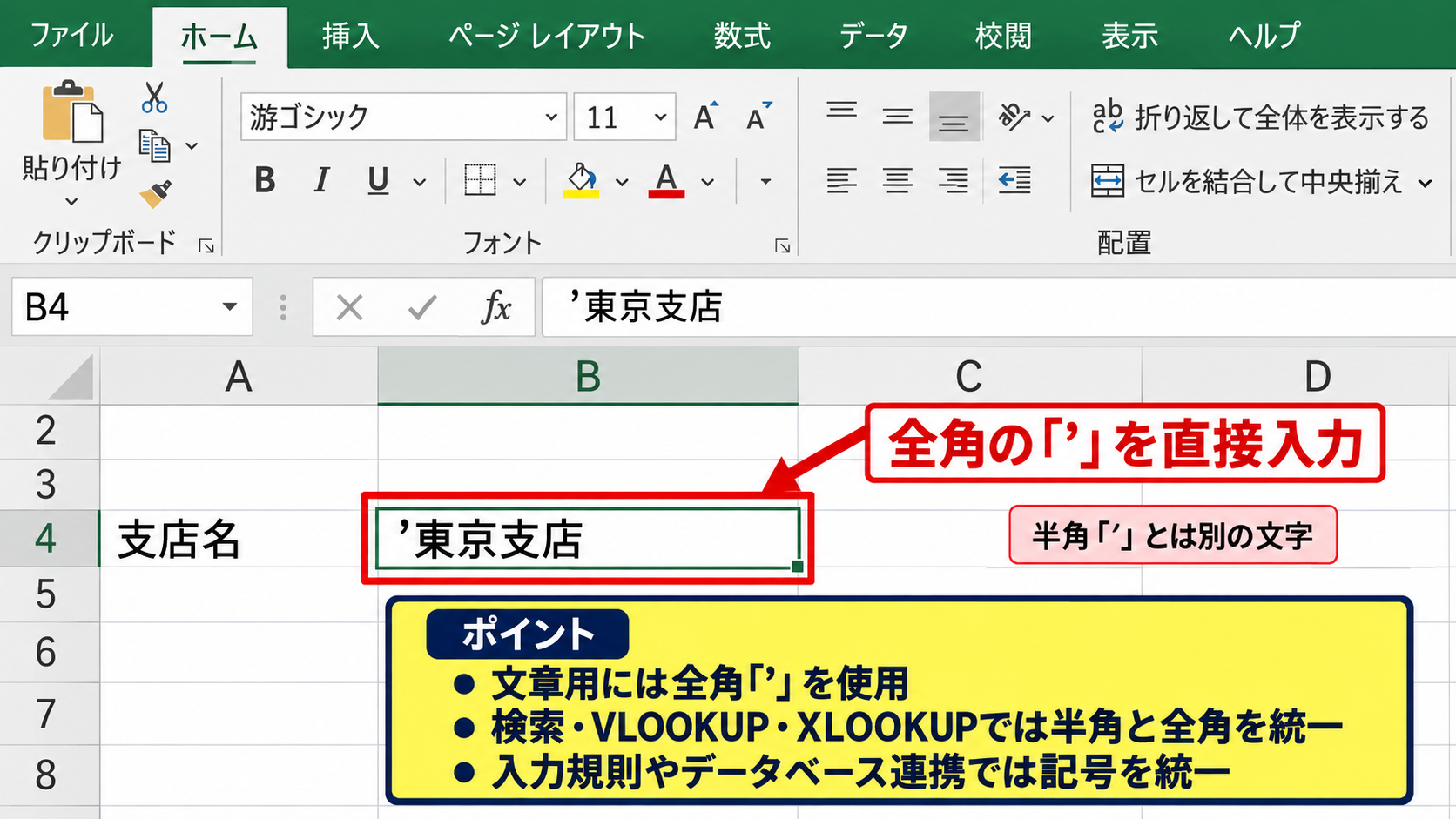Toggle Underline formatting
Screen dimensions: 1456x819
pos(378,181)
